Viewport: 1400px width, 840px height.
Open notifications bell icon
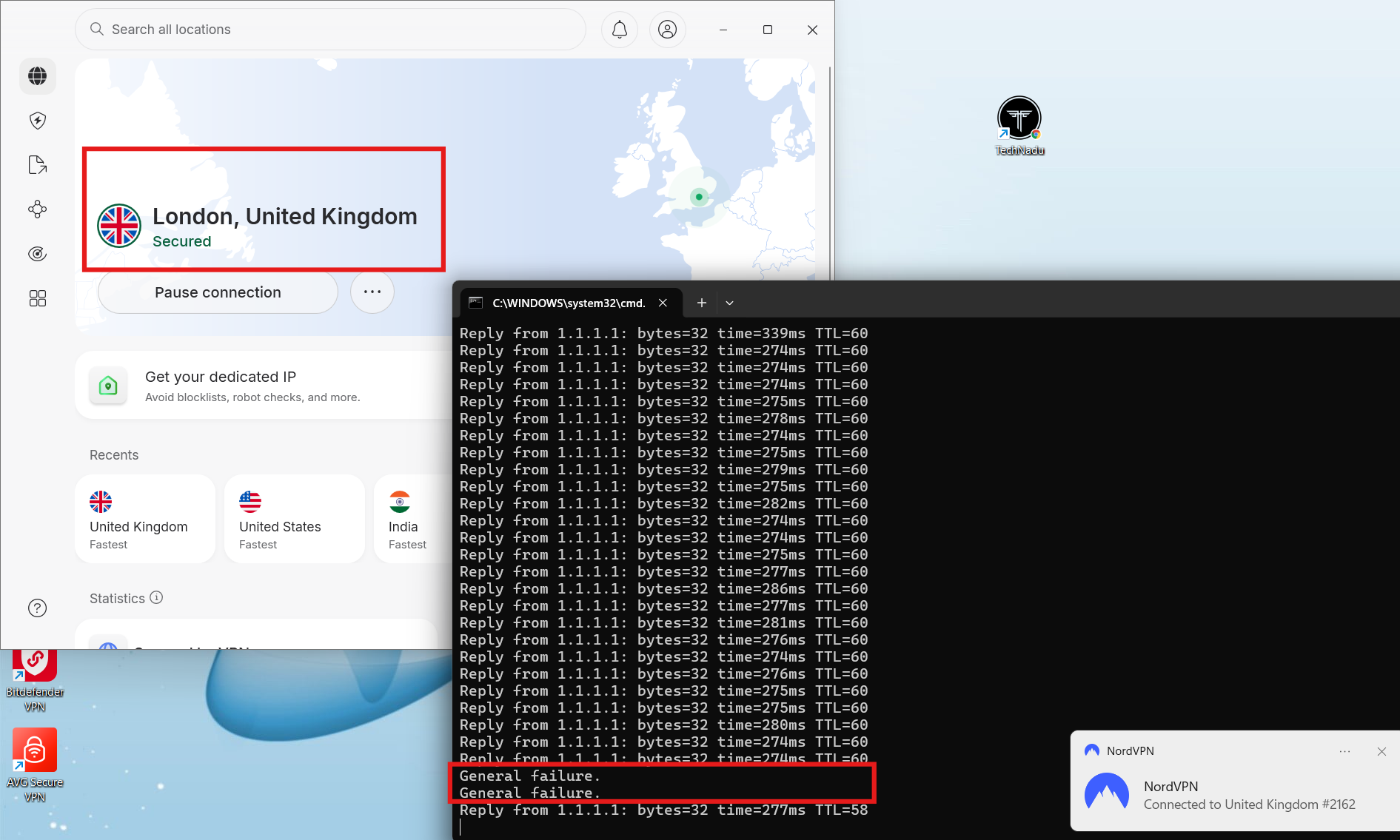click(x=620, y=30)
